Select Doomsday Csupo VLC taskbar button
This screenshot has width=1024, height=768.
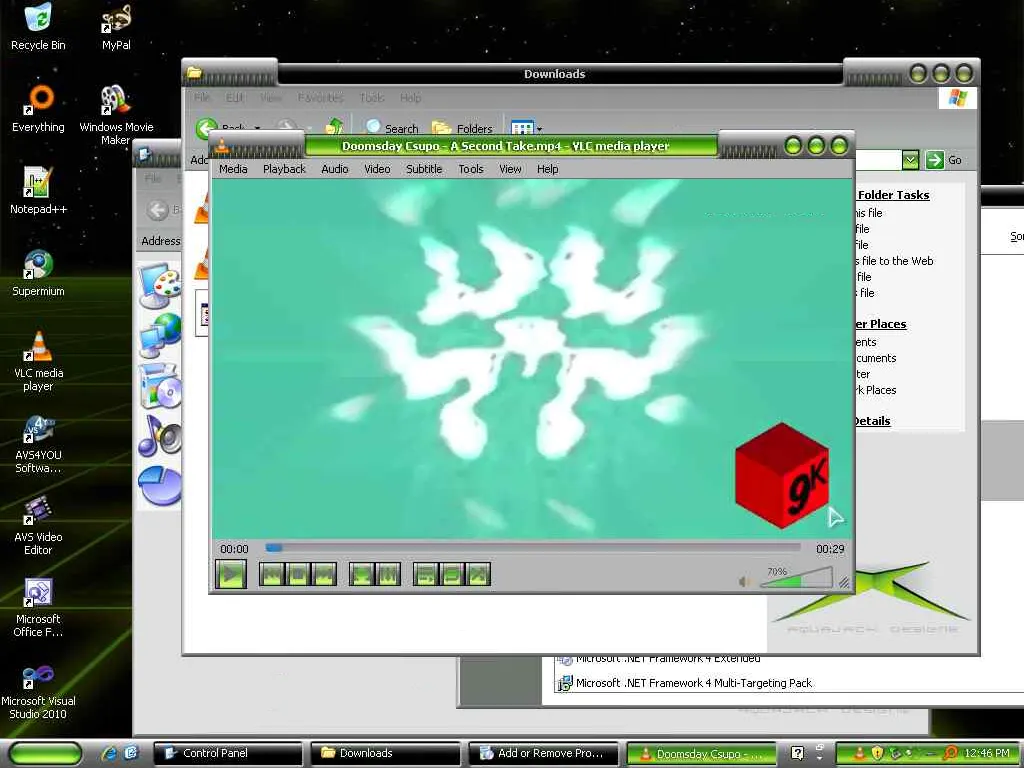point(701,754)
